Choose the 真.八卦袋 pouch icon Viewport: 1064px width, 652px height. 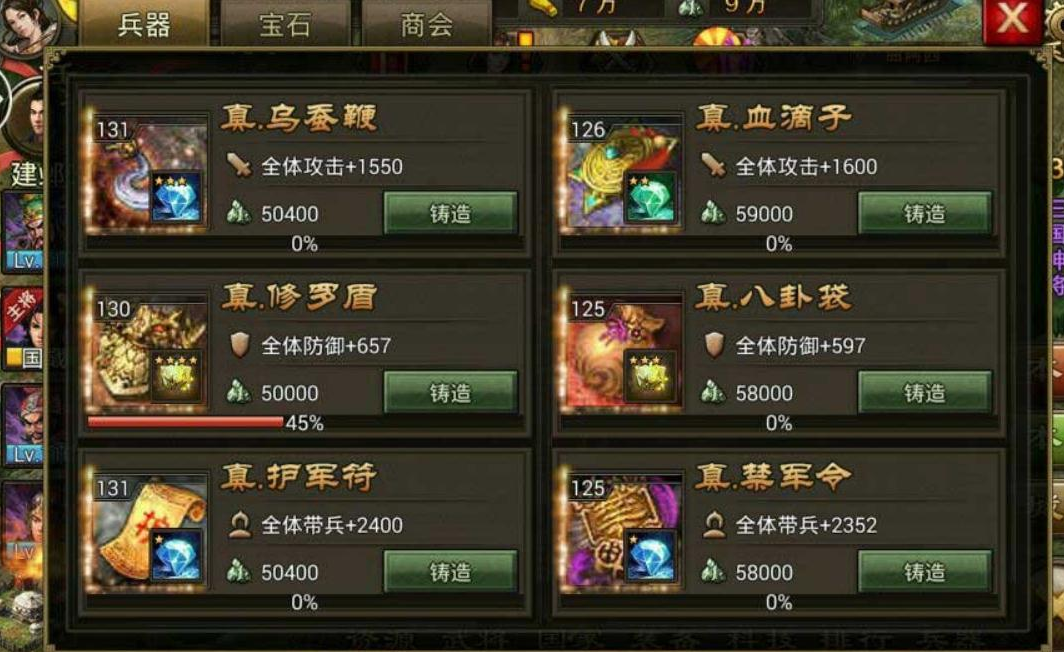tap(623, 353)
